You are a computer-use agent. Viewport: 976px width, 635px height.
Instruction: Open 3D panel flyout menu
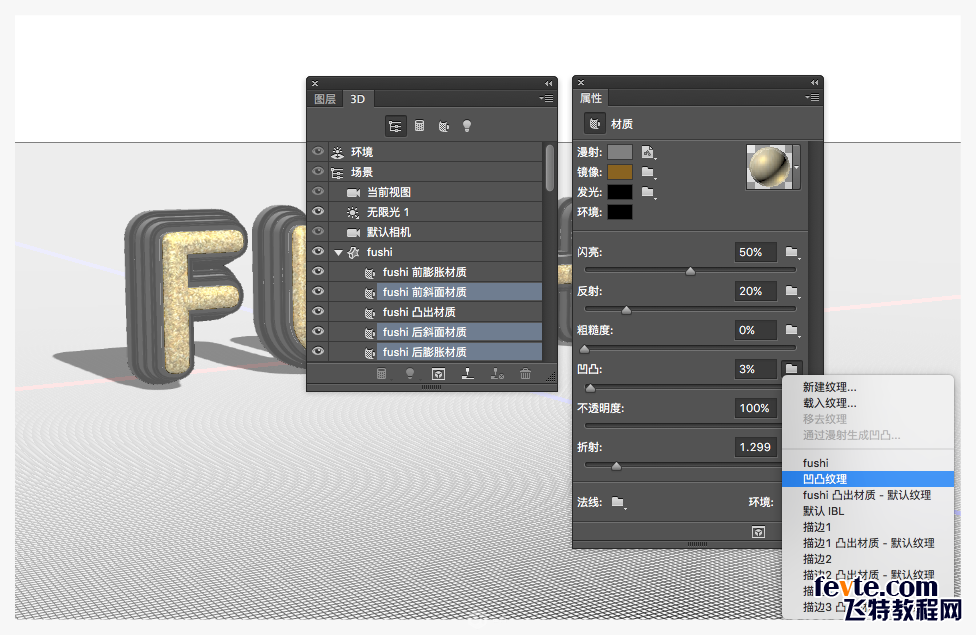546,98
